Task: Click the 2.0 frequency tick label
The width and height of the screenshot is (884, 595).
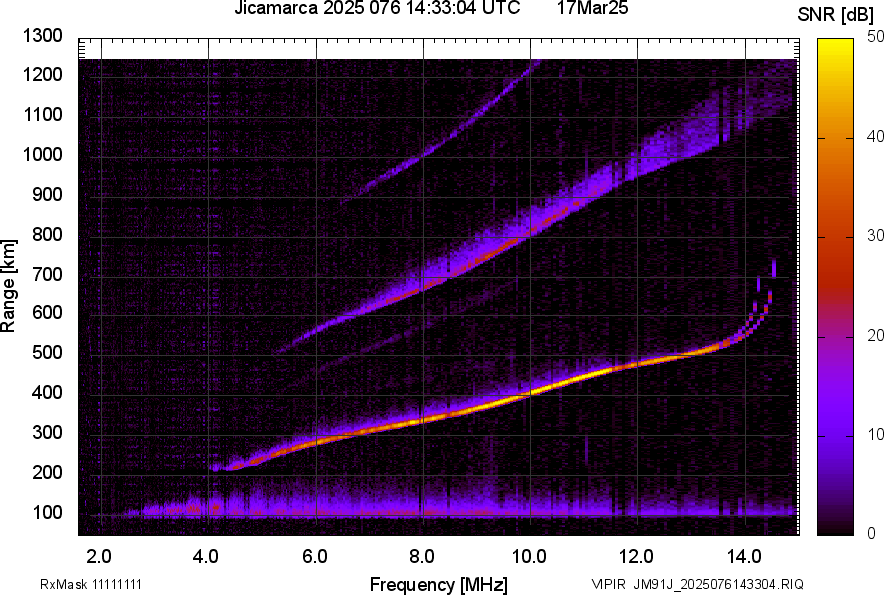Action: (99, 557)
